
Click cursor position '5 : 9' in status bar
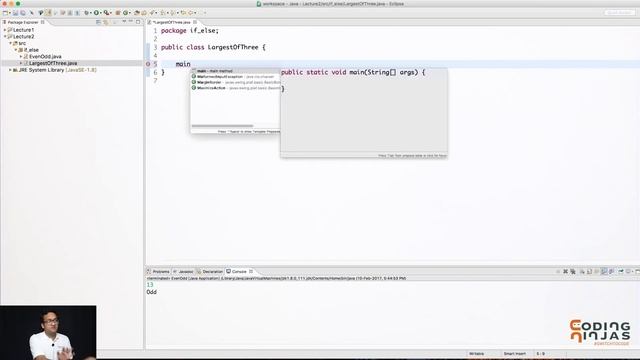(x=540, y=354)
